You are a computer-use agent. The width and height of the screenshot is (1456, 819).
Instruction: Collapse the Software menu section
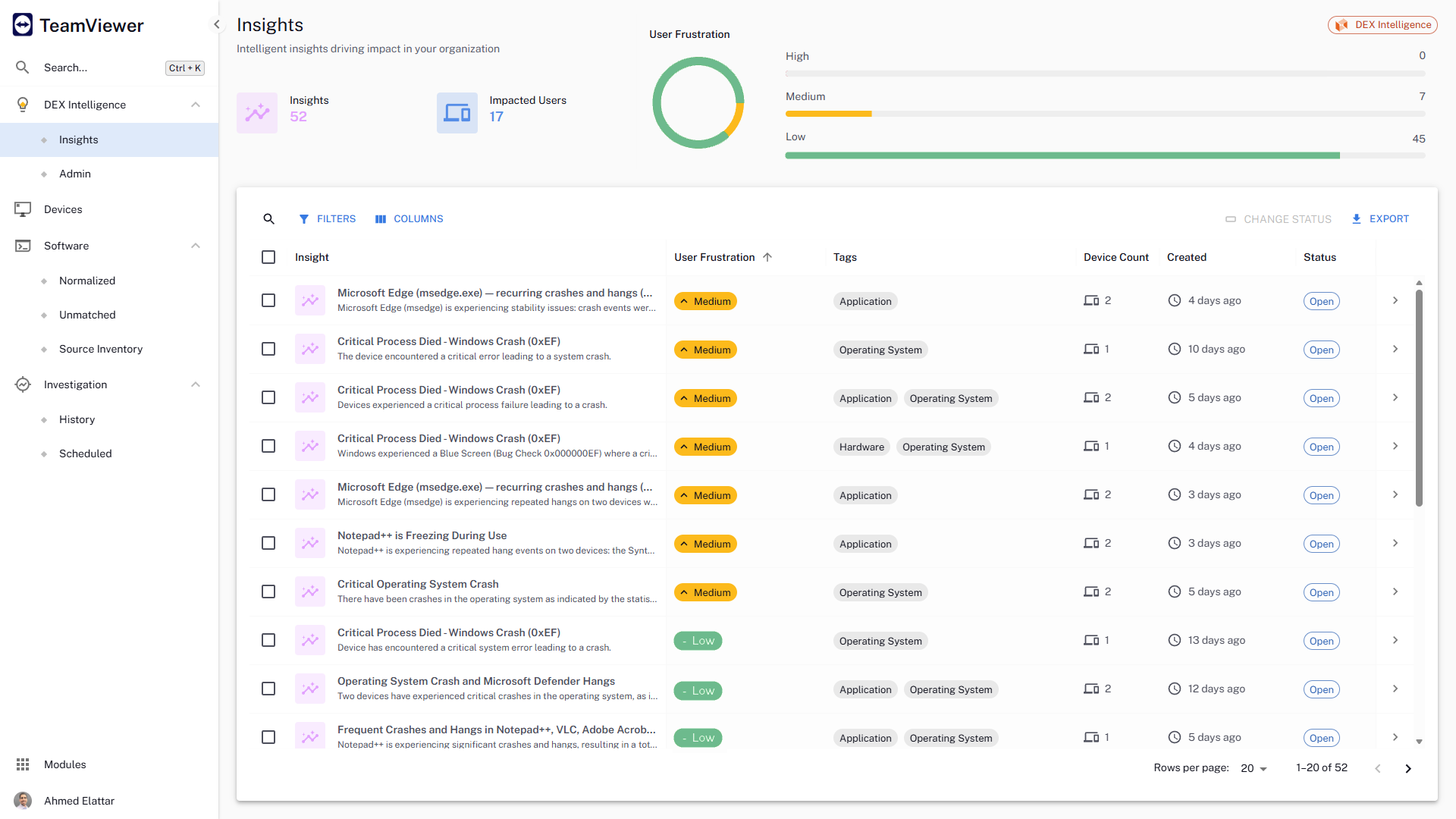[x=196, y=246]
